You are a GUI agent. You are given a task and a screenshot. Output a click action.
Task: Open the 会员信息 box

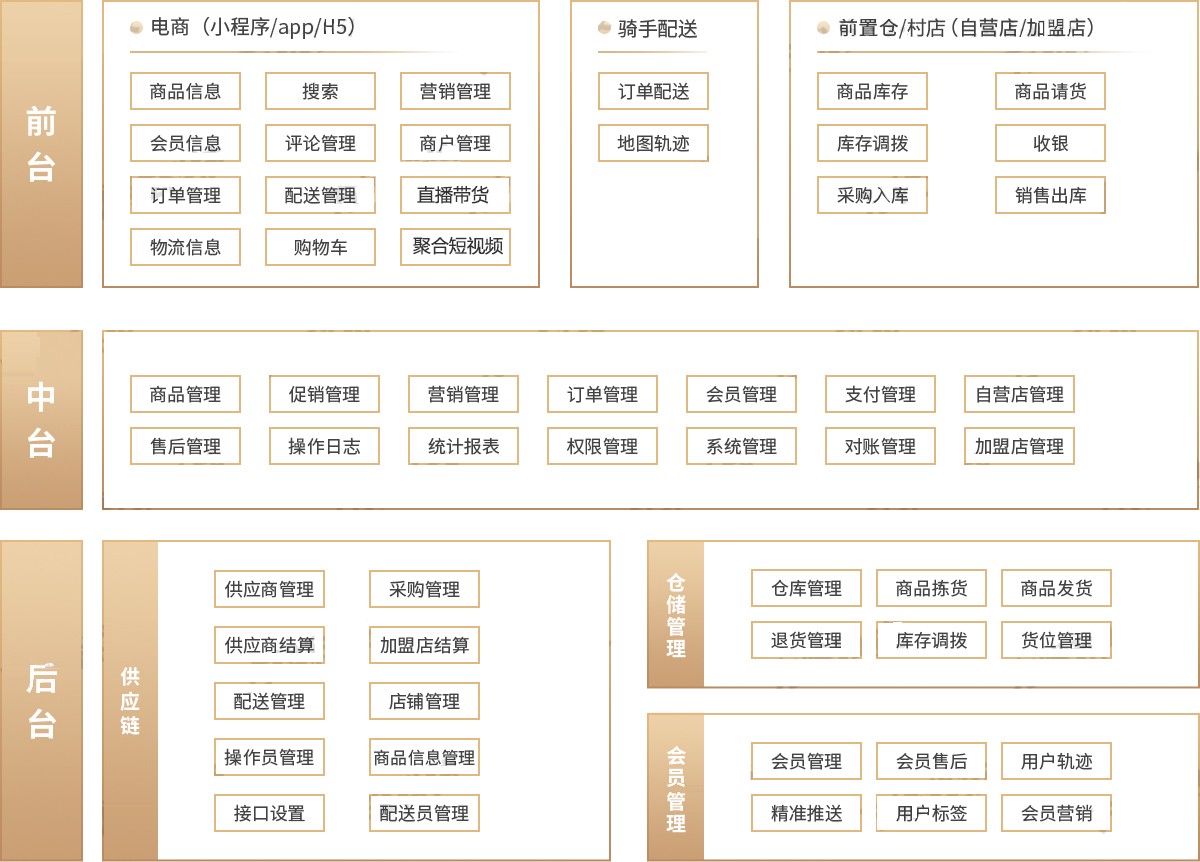pos(185,143)
